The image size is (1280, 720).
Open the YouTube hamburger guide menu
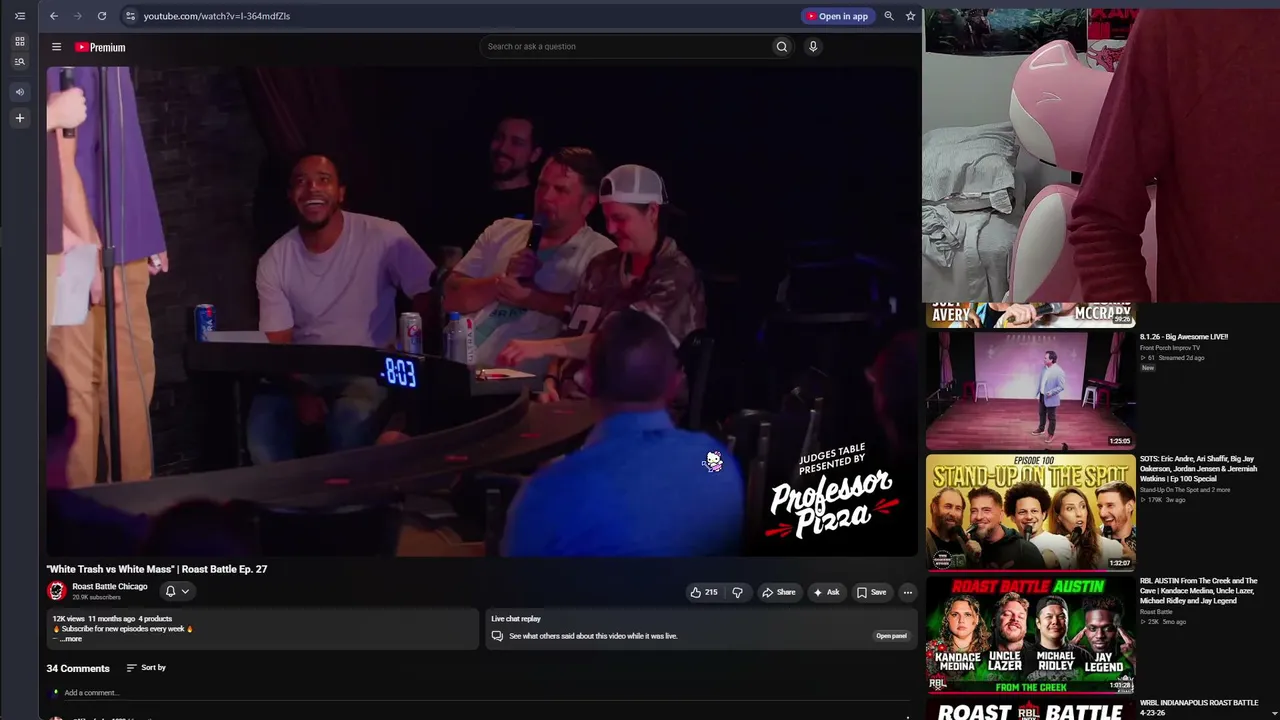coord(57,47)
